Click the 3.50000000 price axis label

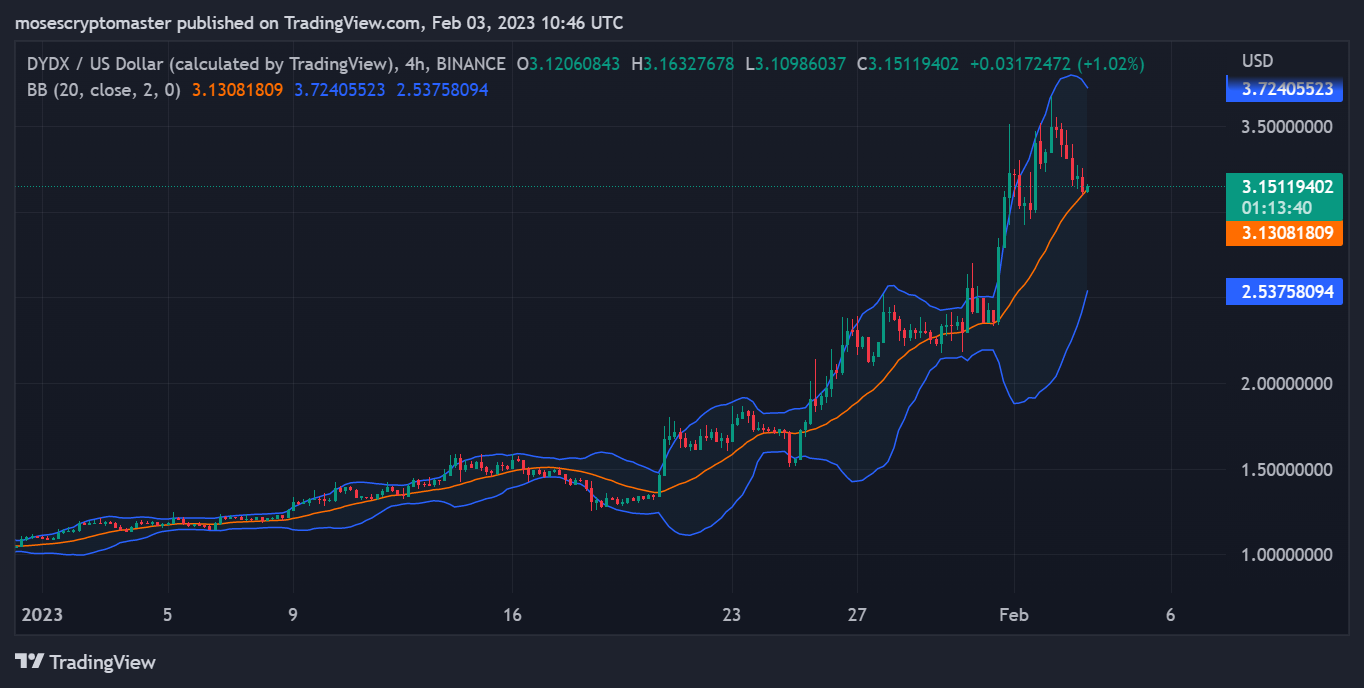[x=1287, y=127]
